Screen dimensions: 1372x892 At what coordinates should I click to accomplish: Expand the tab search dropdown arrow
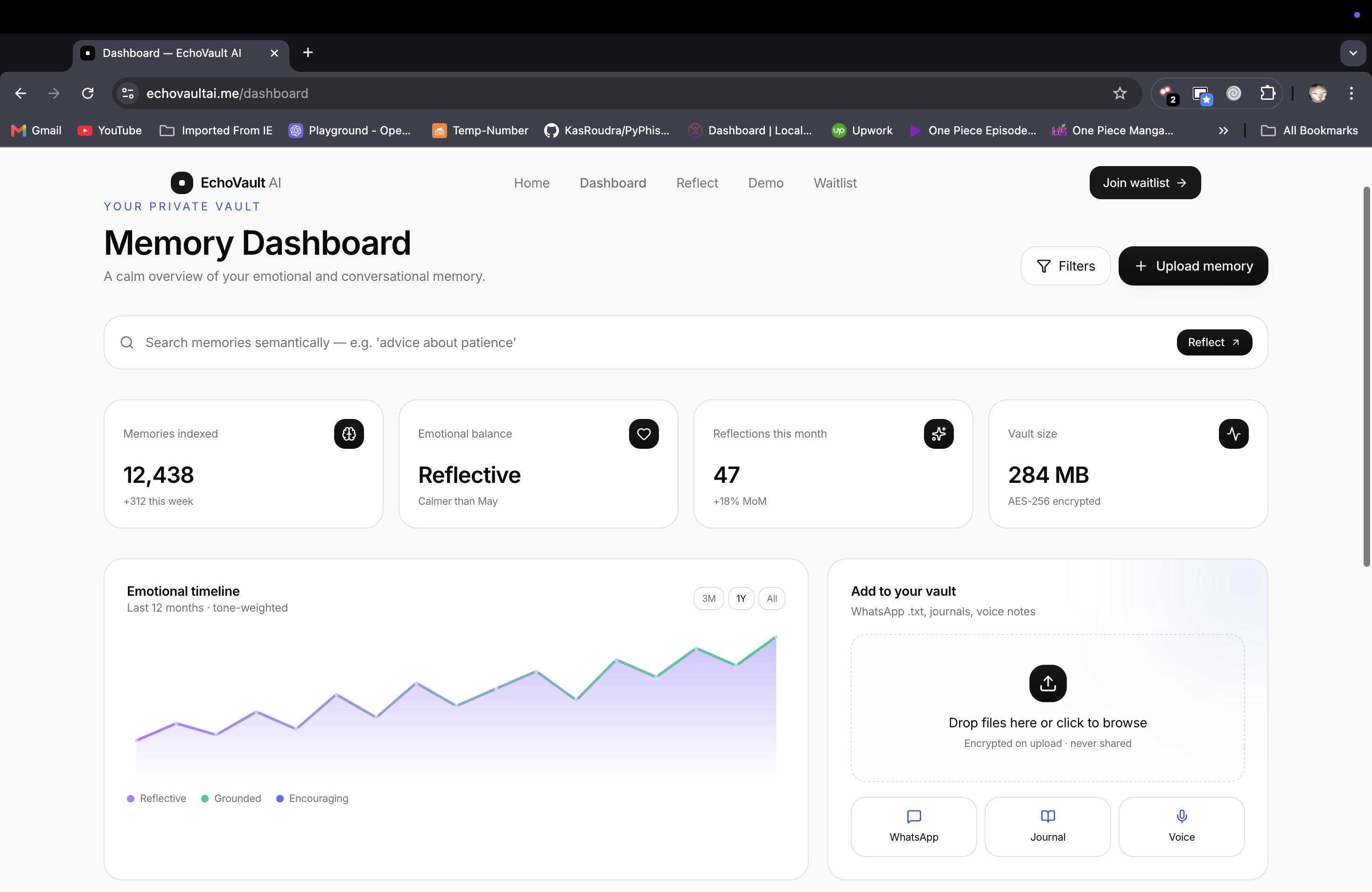coord(1352,53)
